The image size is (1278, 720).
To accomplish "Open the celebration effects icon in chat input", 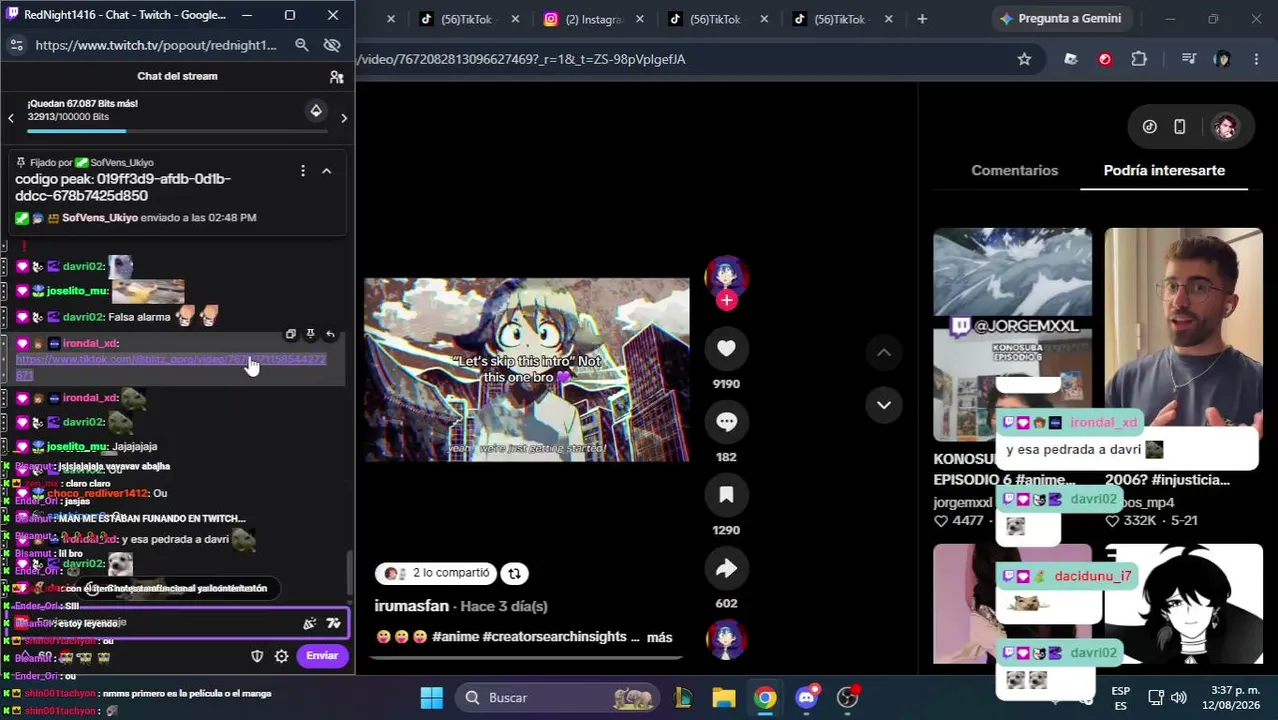I will (x=310, y=623).
